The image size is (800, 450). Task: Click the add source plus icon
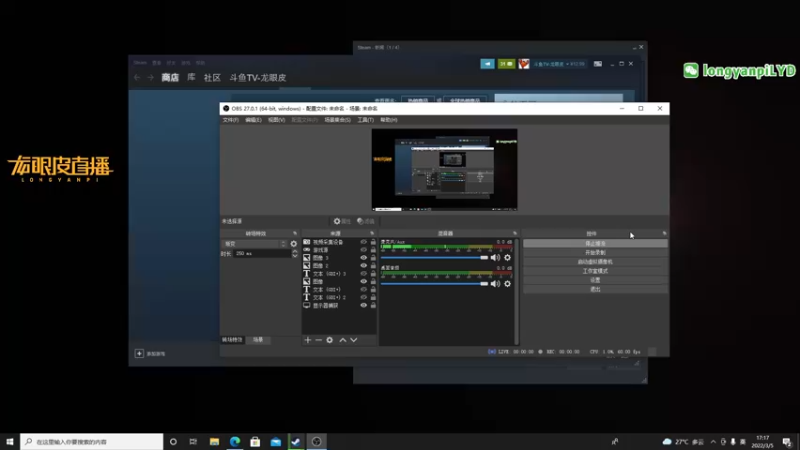tap(307, 340)
